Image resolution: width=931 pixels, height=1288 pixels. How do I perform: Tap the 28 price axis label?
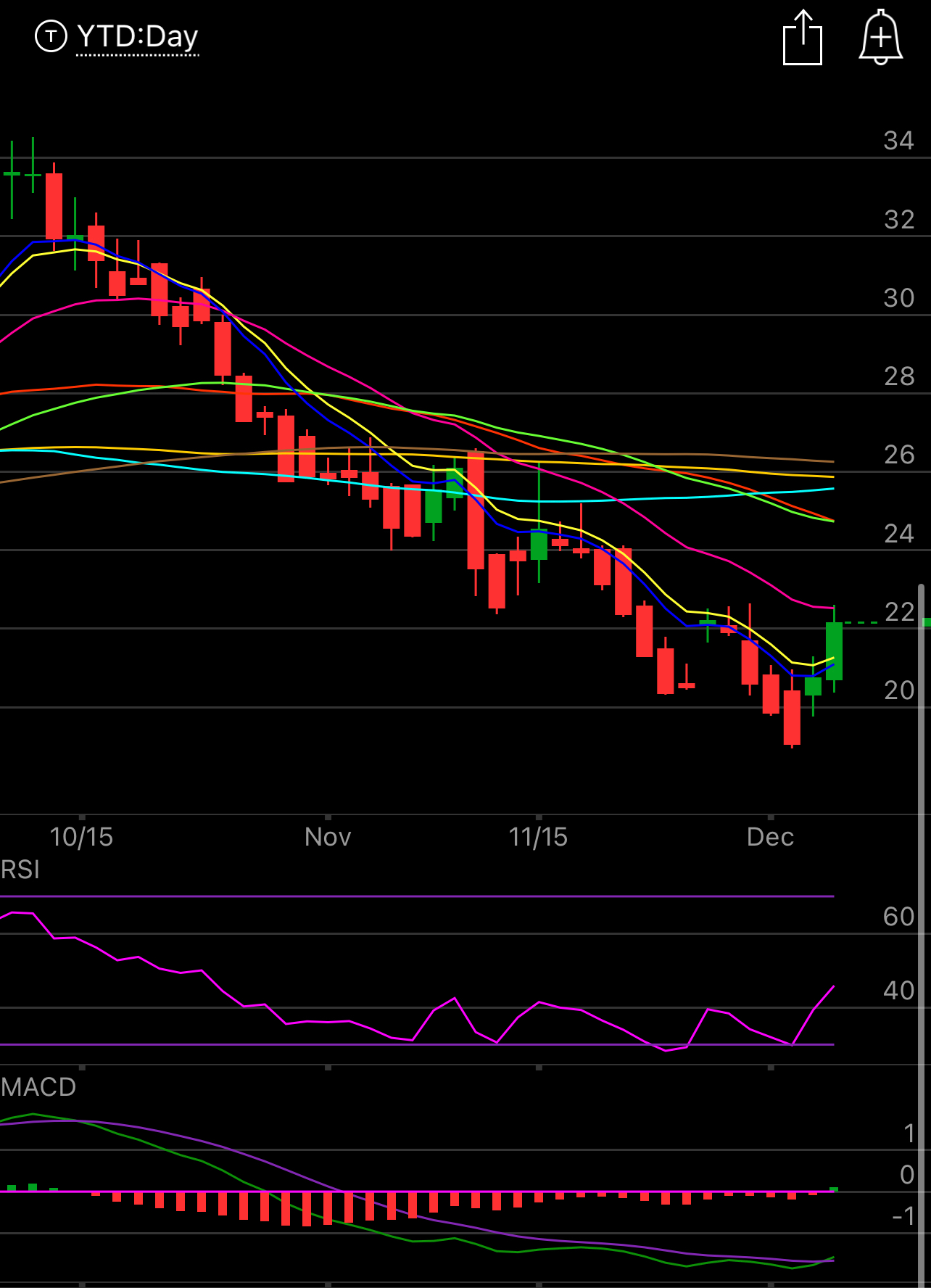(899, 376)
